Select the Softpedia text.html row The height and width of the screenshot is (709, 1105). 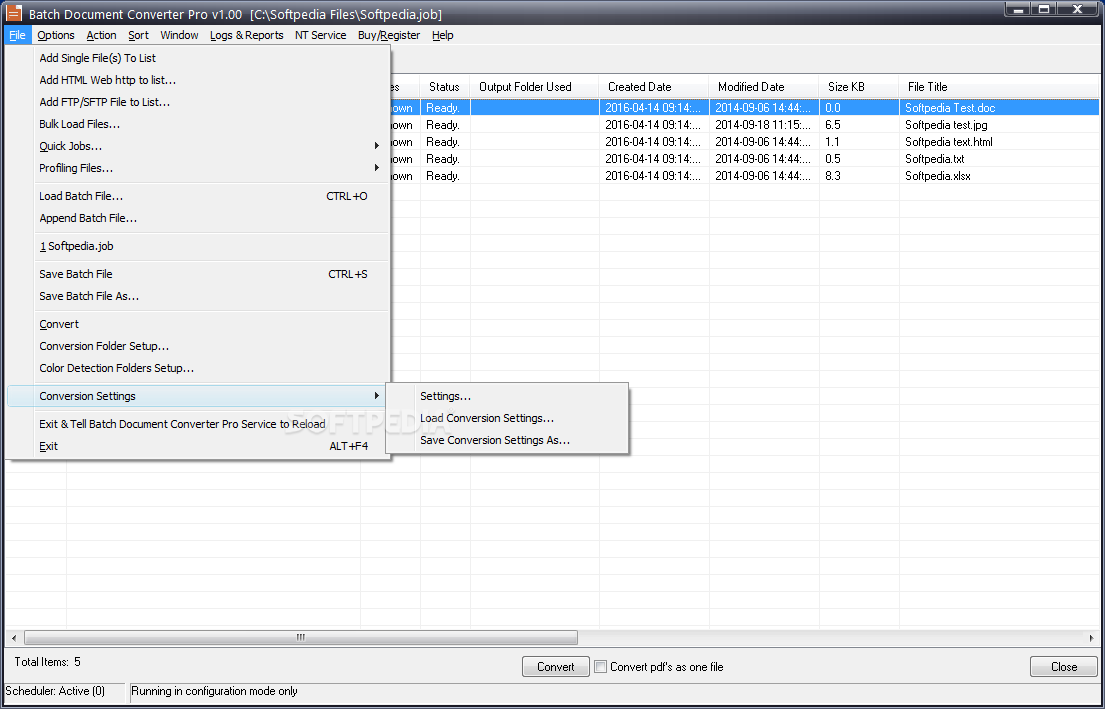745,142
